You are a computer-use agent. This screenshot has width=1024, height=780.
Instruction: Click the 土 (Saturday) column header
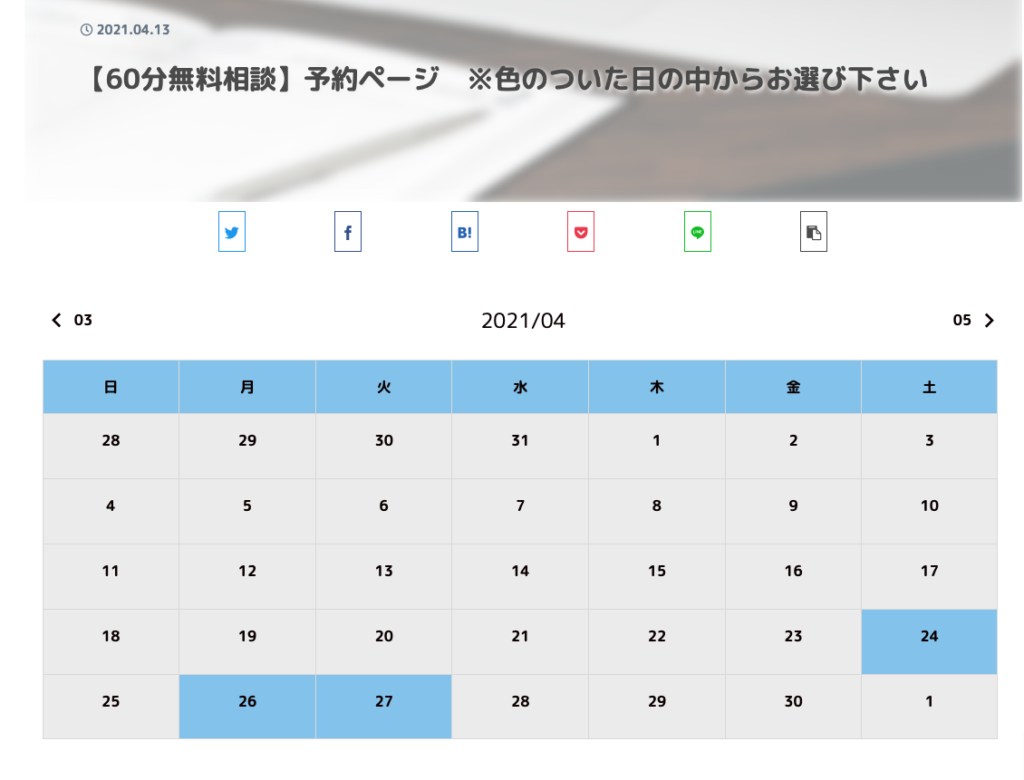coord(929,387)
